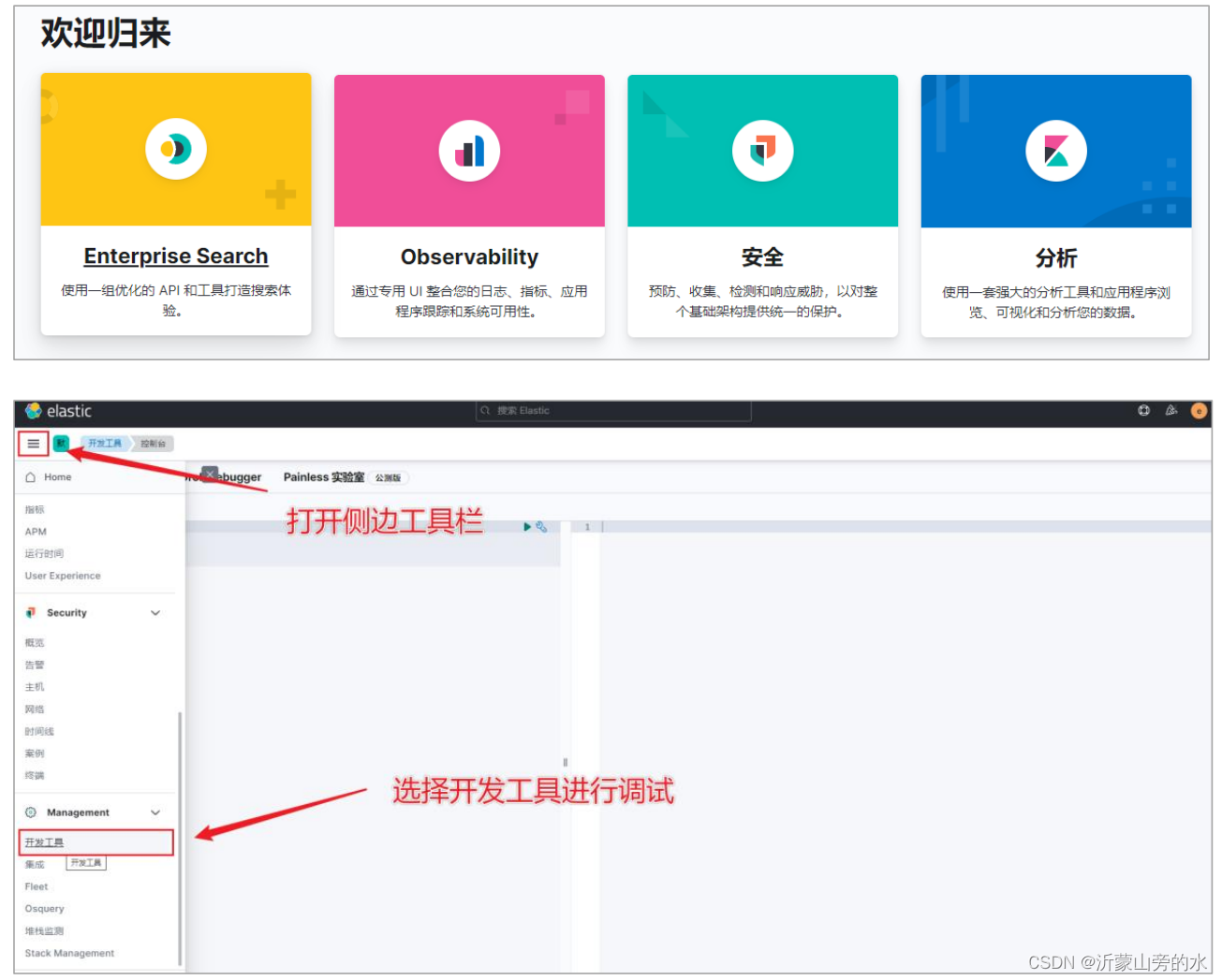Viewport: 1222px width, 980px height.
Task: Open 主机 under Security
Action: (35, 687)
